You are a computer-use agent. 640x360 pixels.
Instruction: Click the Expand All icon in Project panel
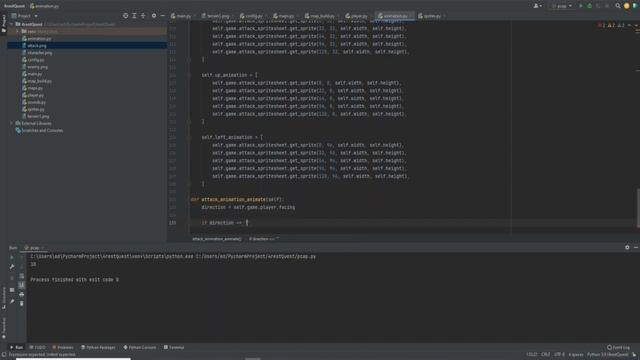click(134, 16)
